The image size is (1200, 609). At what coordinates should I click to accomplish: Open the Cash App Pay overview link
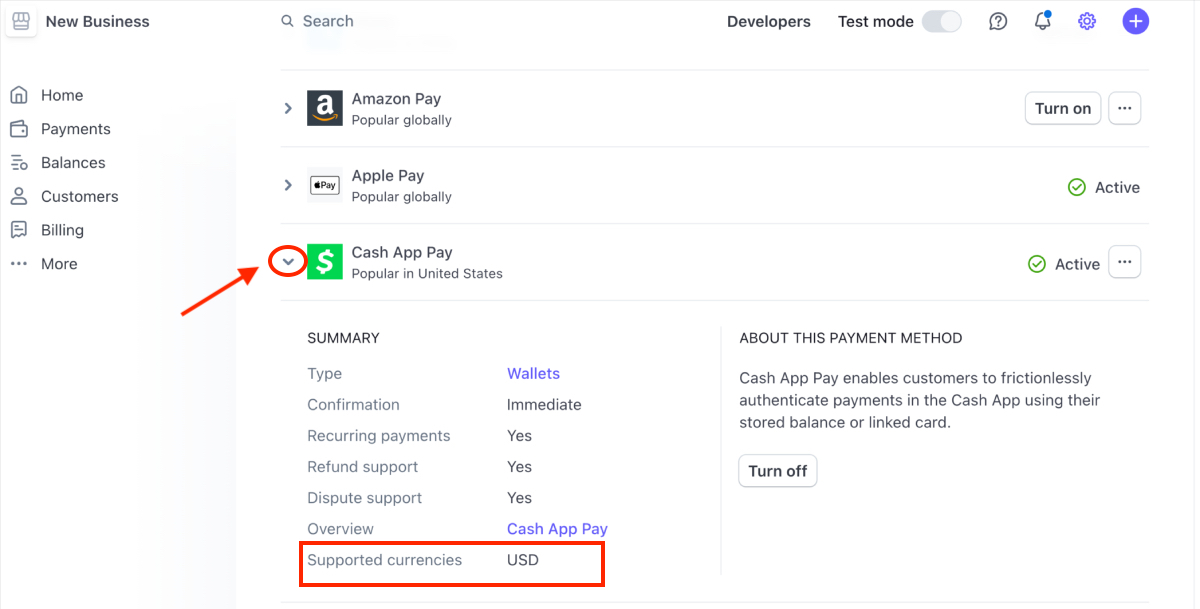point(557,528)
